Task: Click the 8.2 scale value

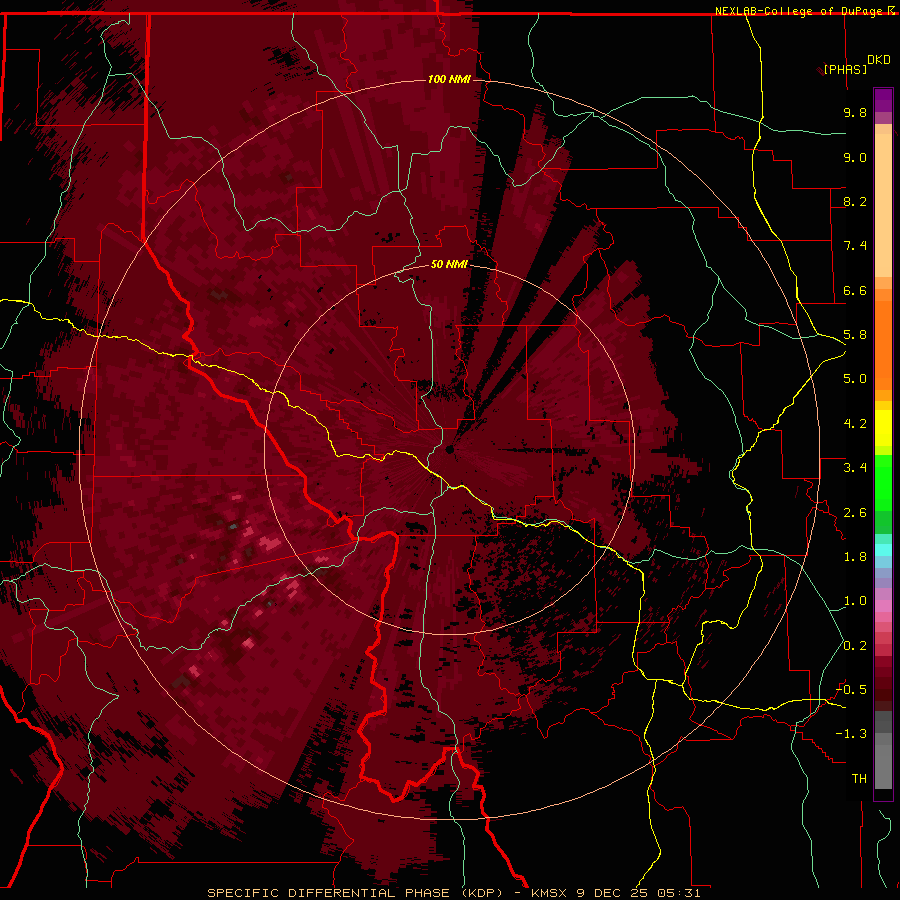Action: [855, 201]
